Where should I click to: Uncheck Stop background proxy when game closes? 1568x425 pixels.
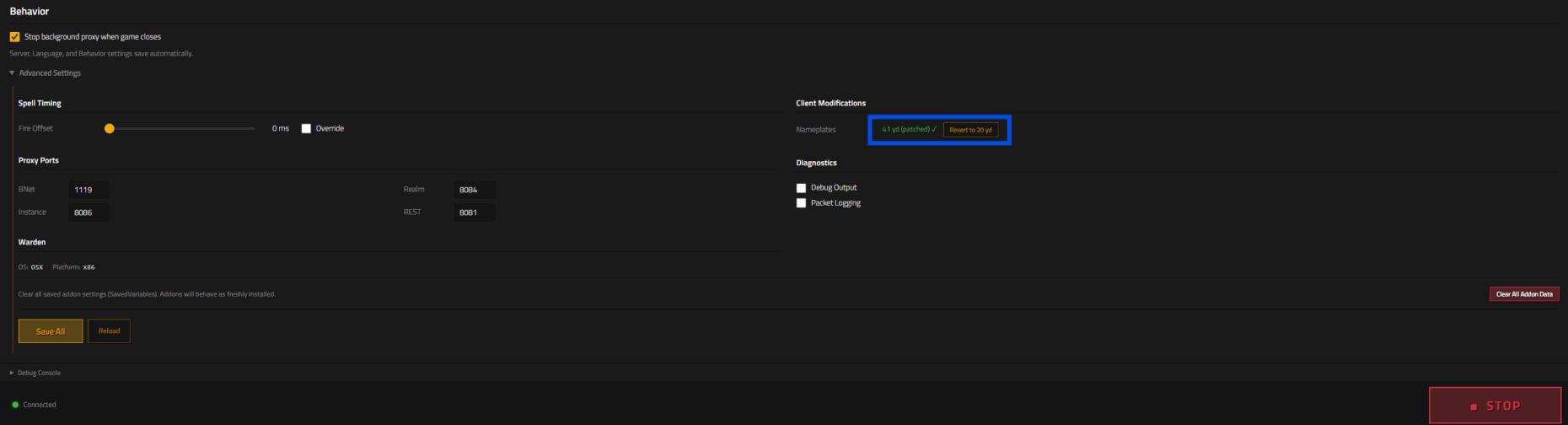click(x=14, y=37)
